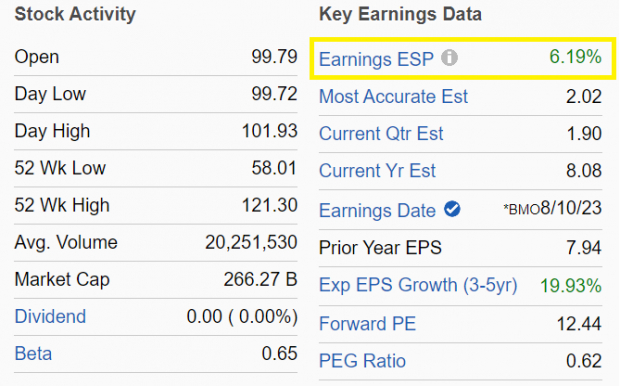The height and width of the screenshot is (386, 620).
Task: Open the Exp EPS Growth (3-5yr) link
Action: pyautogui.click(x=418, y=285)
